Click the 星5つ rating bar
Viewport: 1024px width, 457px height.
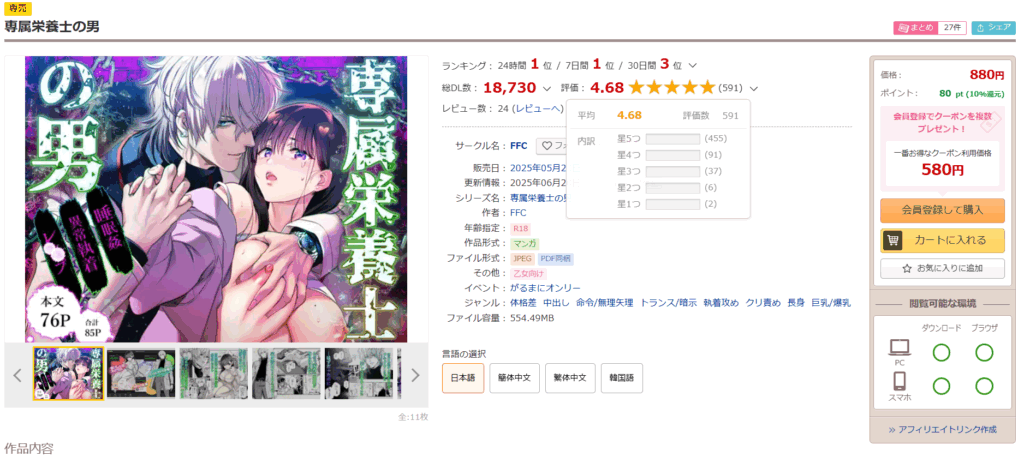[x=673, y=138]
